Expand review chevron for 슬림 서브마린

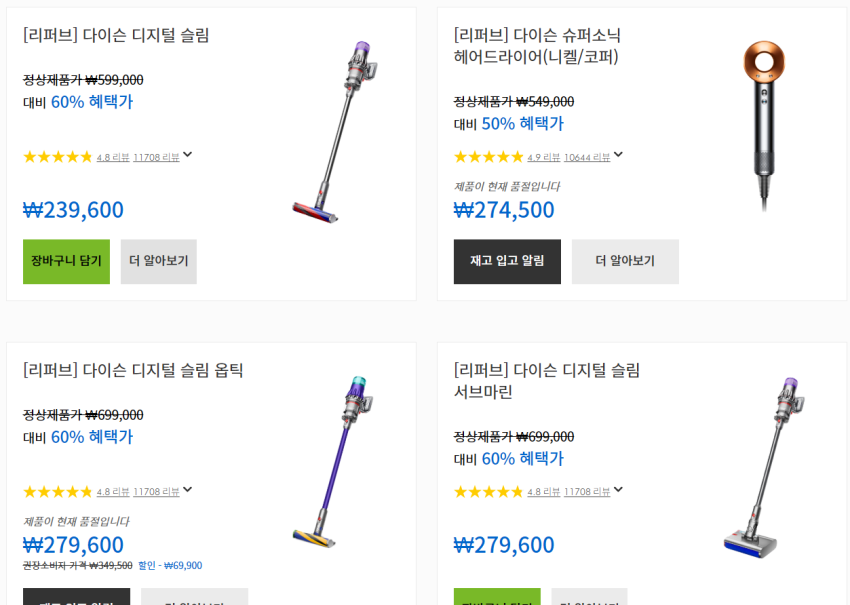(618, 490)
